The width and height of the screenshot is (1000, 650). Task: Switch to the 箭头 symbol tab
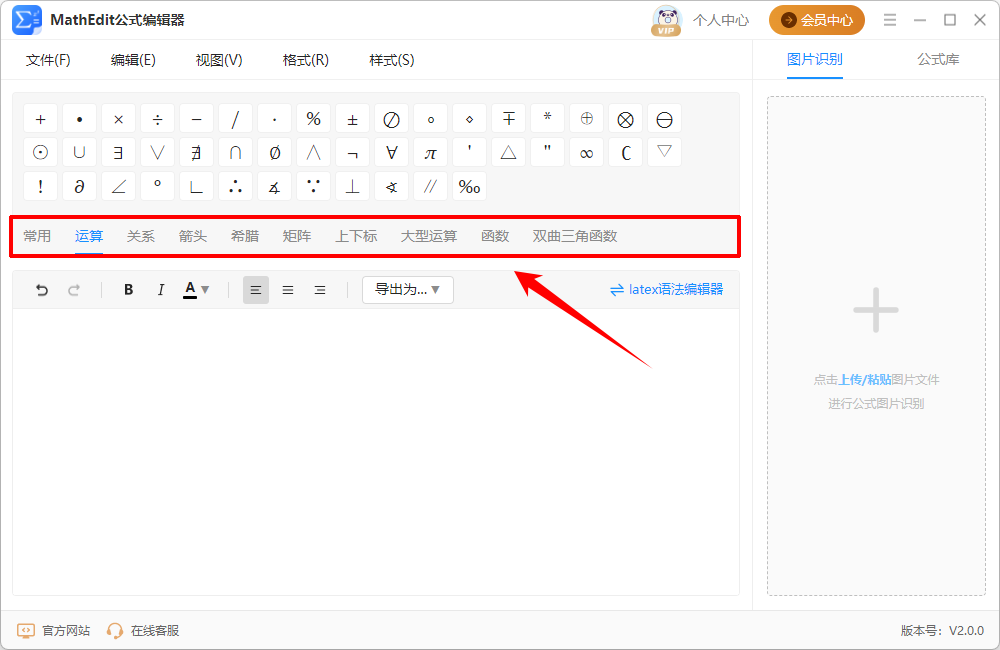click(x=193, y=236)
